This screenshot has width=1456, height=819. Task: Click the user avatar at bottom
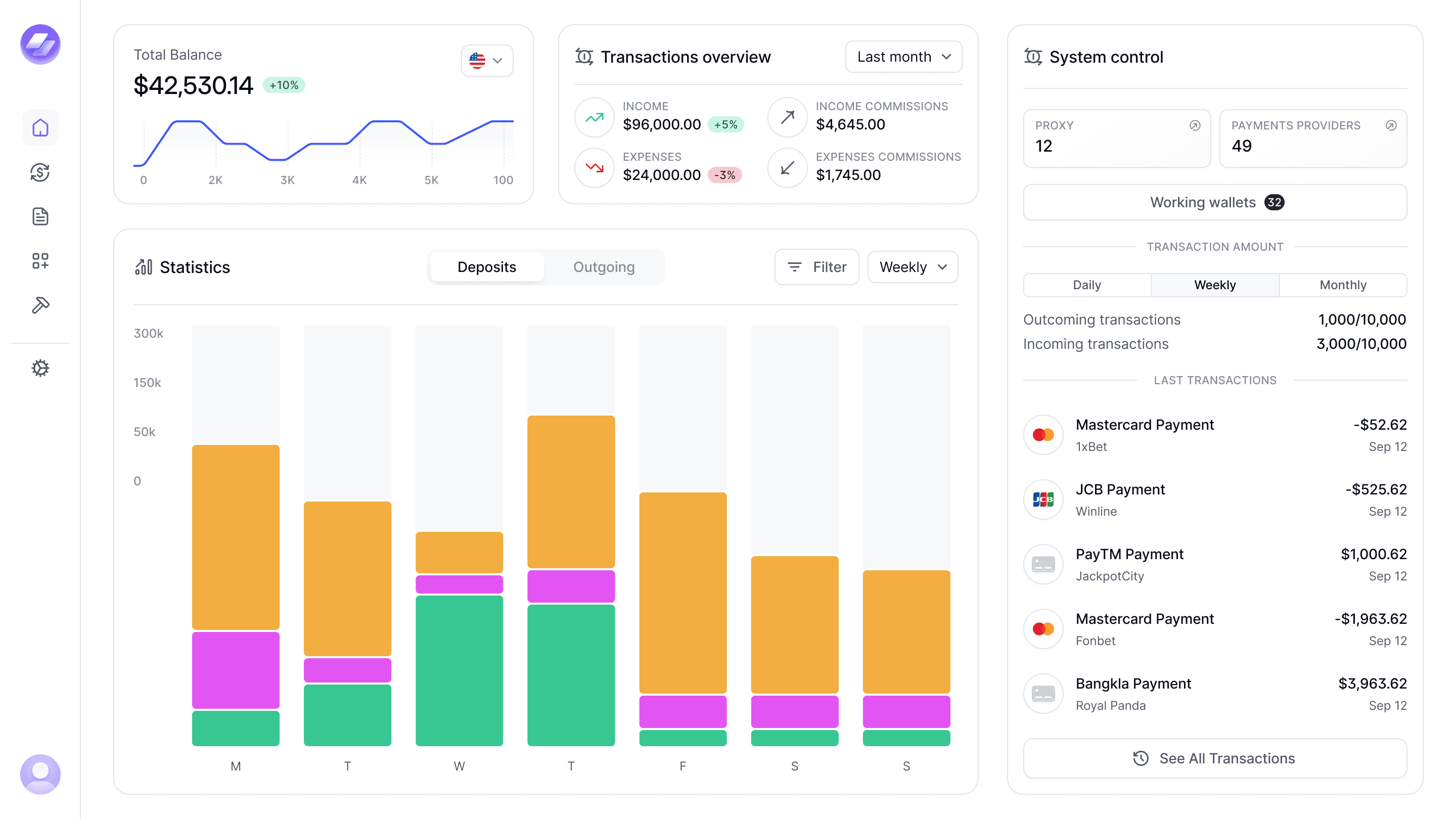(40, 775)
